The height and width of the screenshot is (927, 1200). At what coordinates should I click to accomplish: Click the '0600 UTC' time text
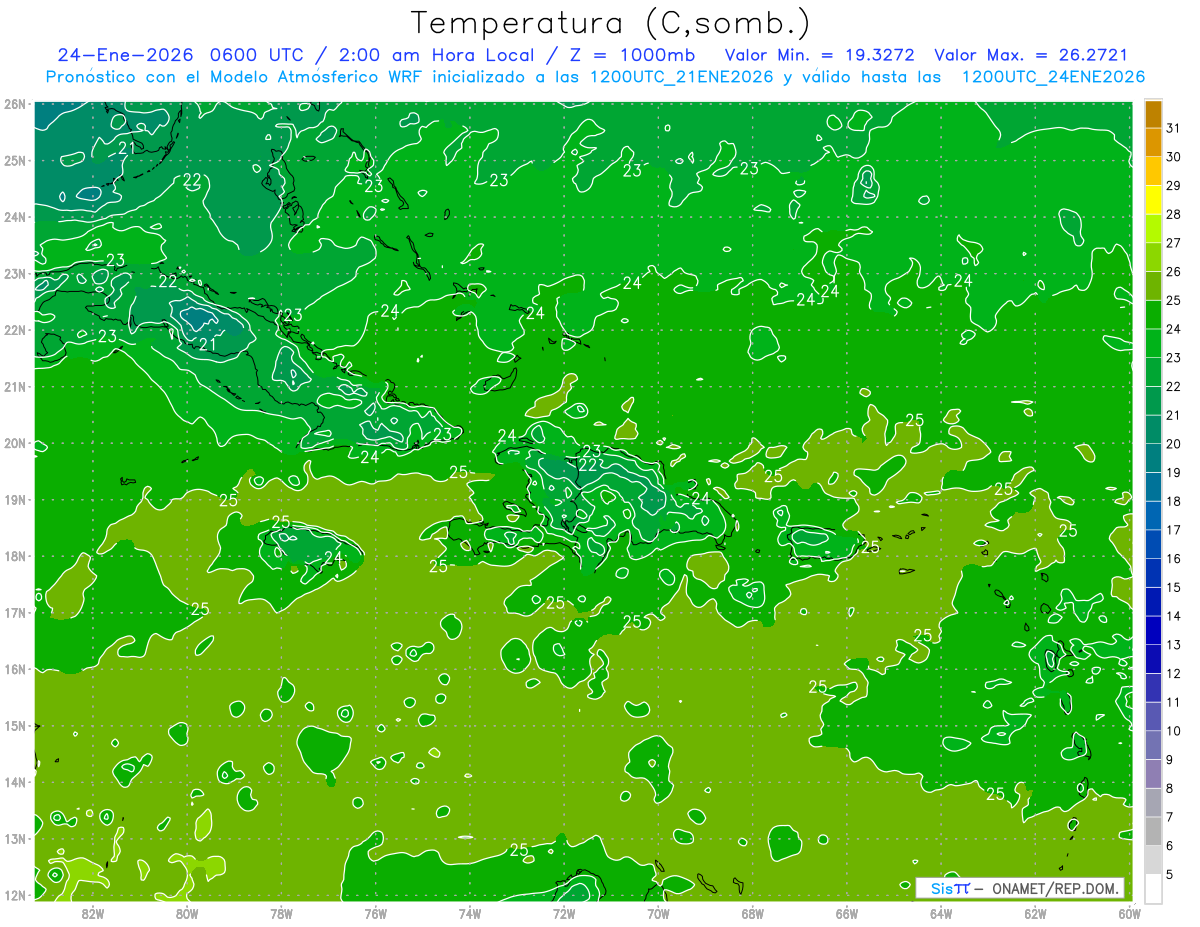(x=258, y=55)
